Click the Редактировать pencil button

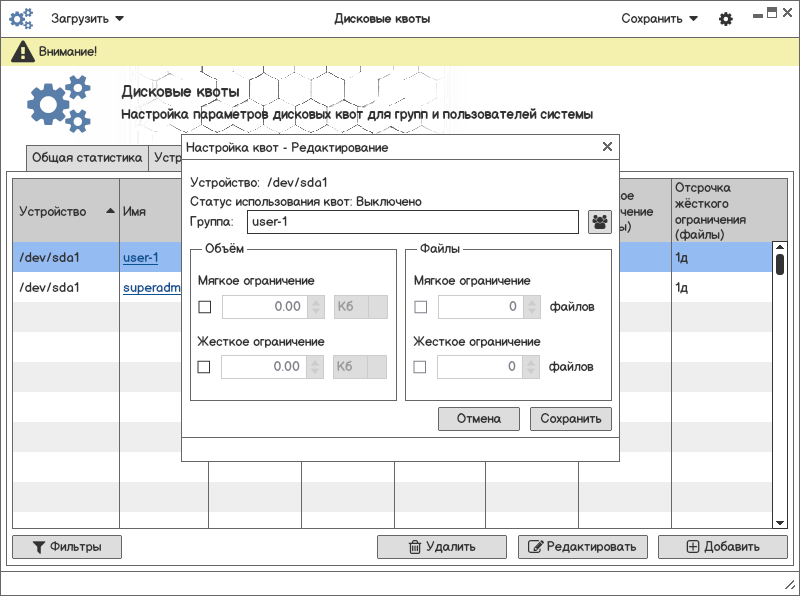click(583, 547)
